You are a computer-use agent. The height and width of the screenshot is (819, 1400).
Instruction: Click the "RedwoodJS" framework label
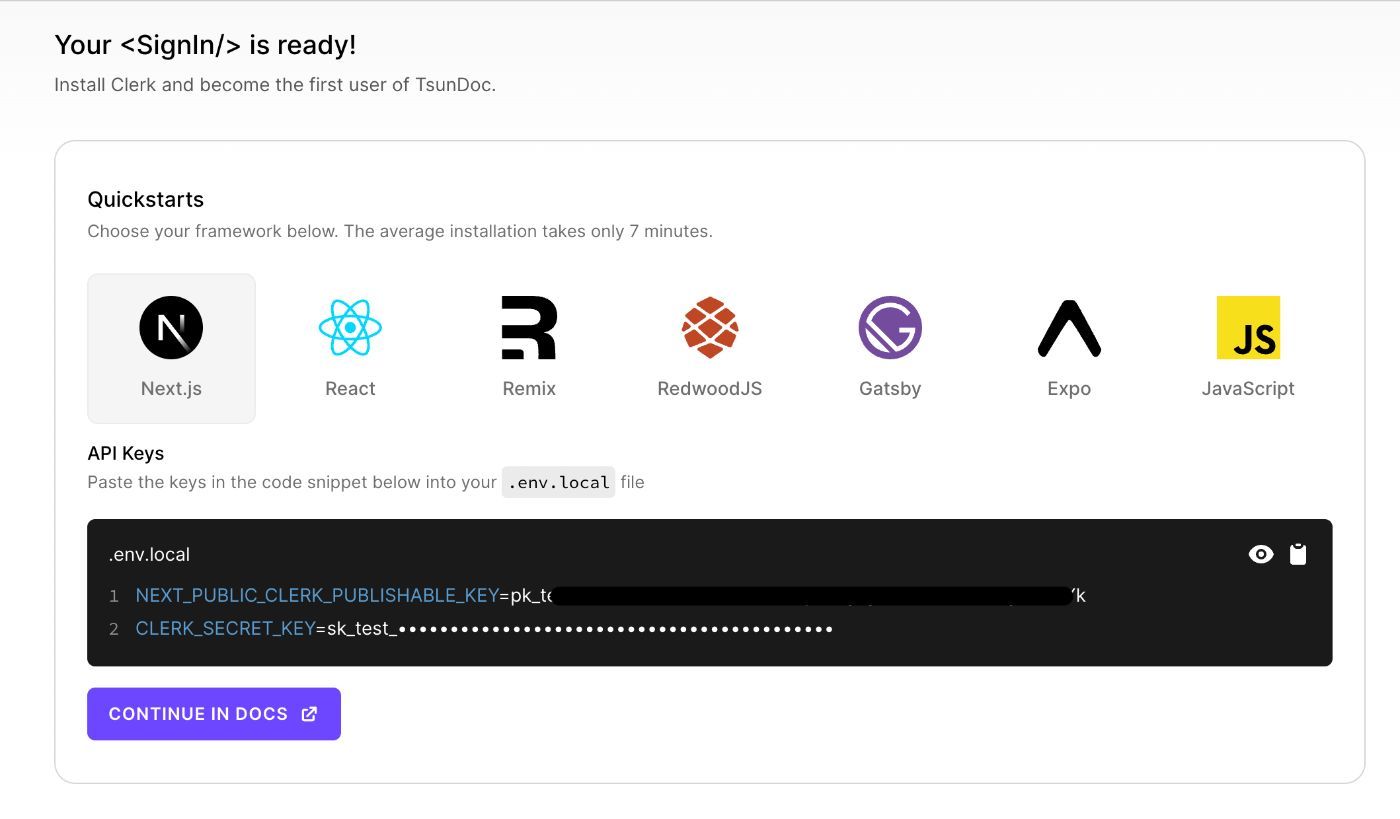(710, 389)
